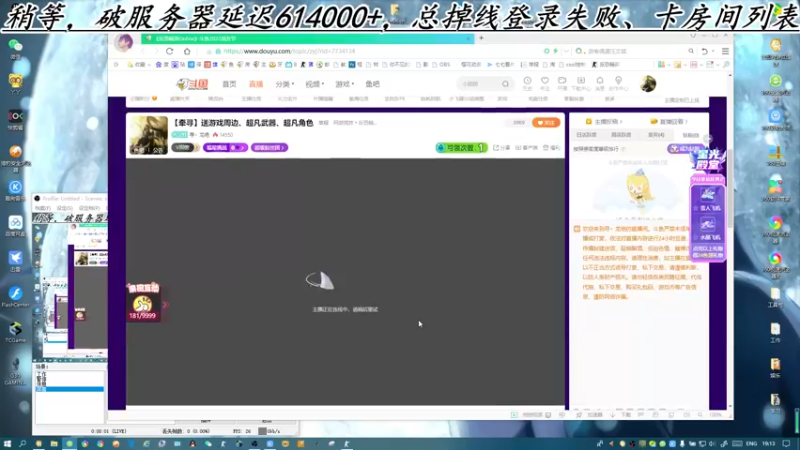Click the green 可领次数 1 button

pos(462,147)
